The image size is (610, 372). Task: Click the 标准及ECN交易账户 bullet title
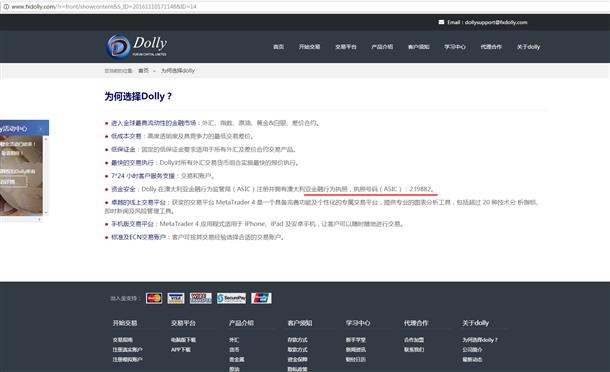[138, 237]
